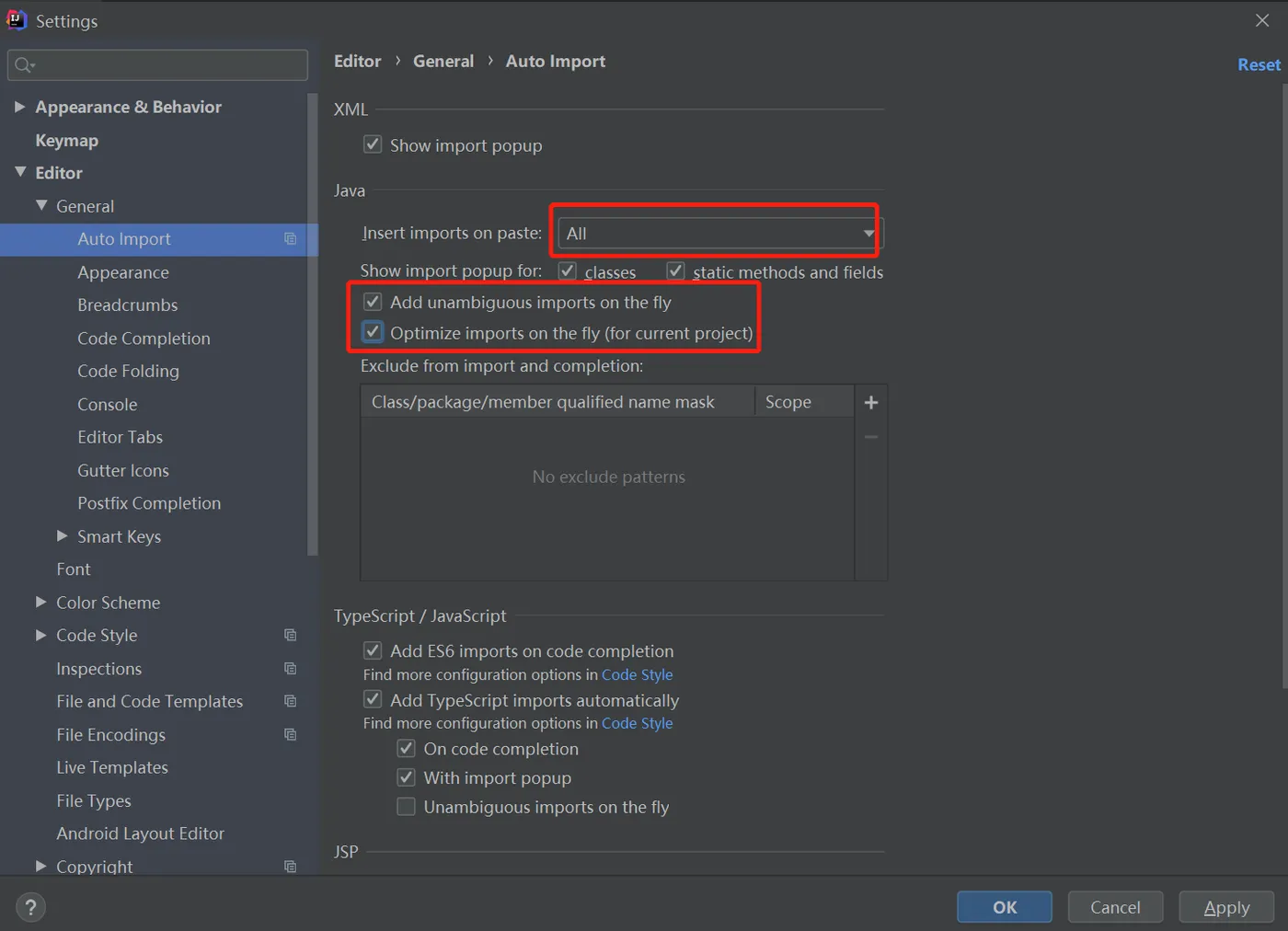The height and width of the screenshot is (931, 1288).
Task: Uncheck Add unambiguous imports on the fly
Action: point(373,302)
